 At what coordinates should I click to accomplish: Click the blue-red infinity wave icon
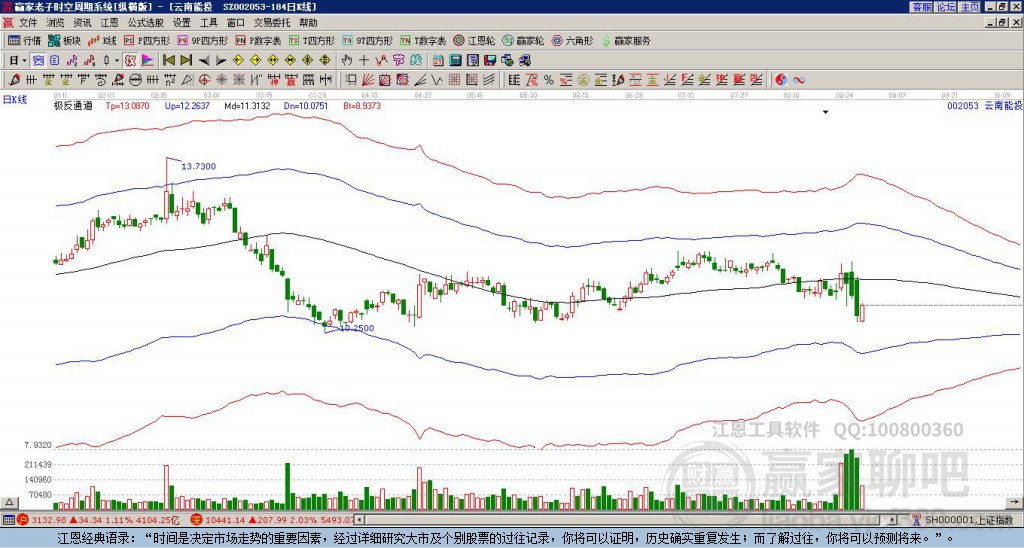[798, 80]
